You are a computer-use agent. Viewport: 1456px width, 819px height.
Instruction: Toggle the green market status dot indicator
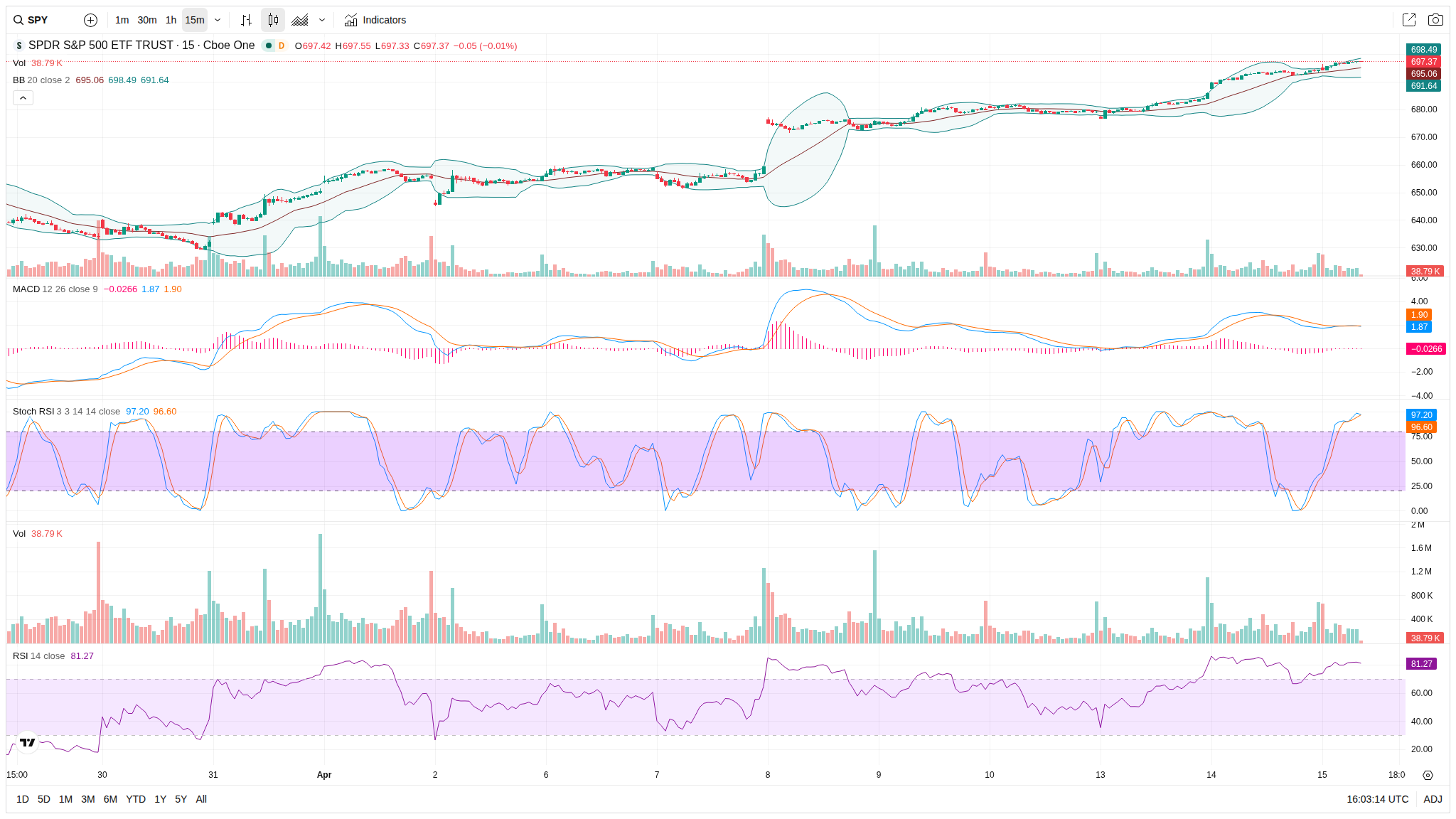[269, 45]
